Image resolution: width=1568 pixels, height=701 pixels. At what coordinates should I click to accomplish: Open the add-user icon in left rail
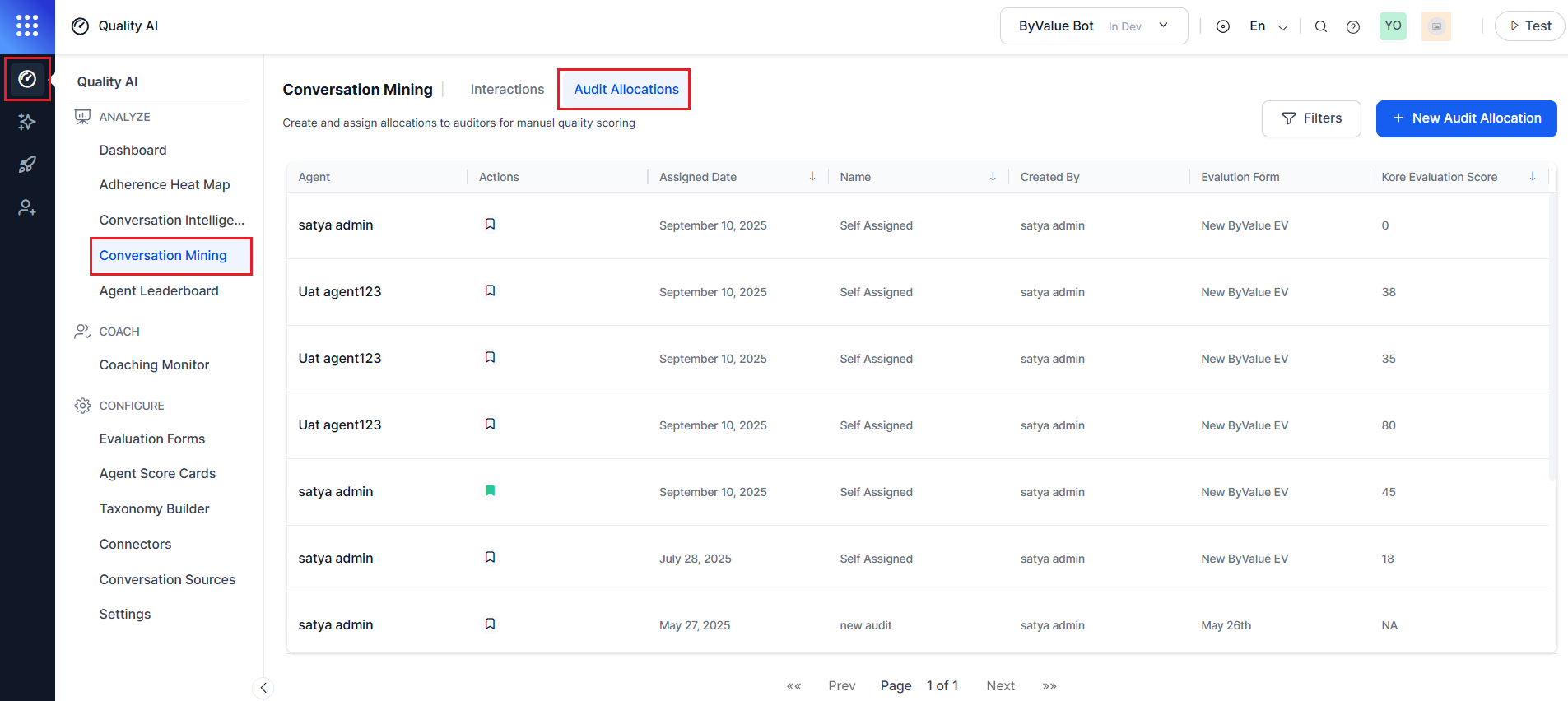tap(27, 207)
